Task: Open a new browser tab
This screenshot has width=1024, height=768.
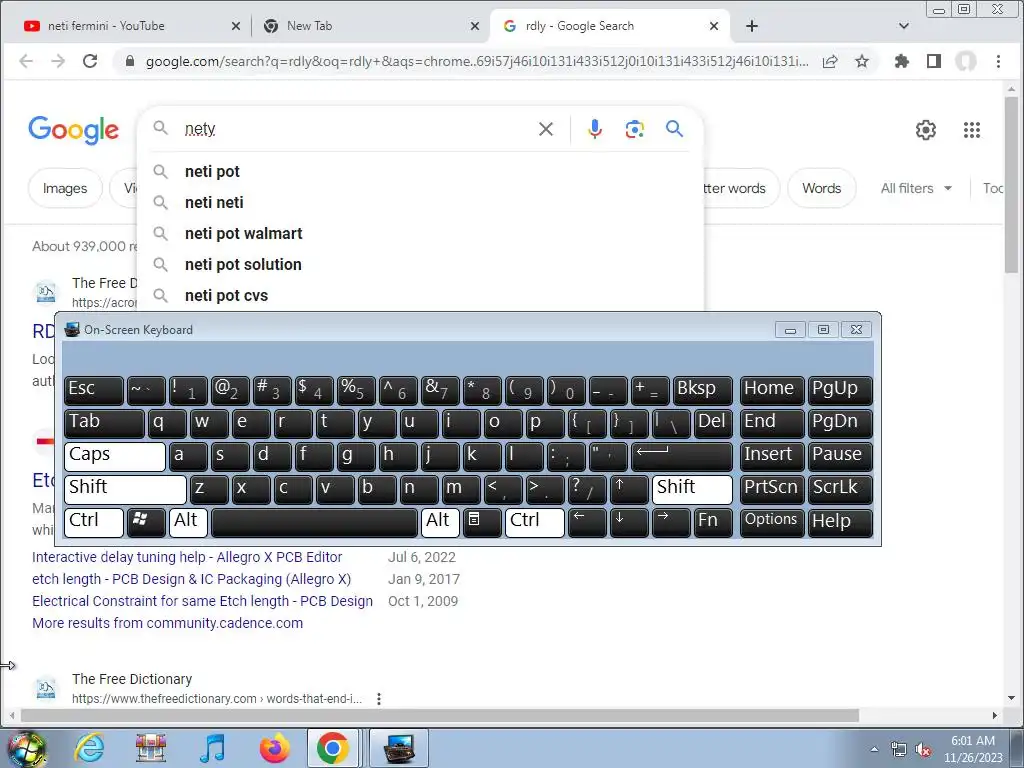Action: pos(752,26)
